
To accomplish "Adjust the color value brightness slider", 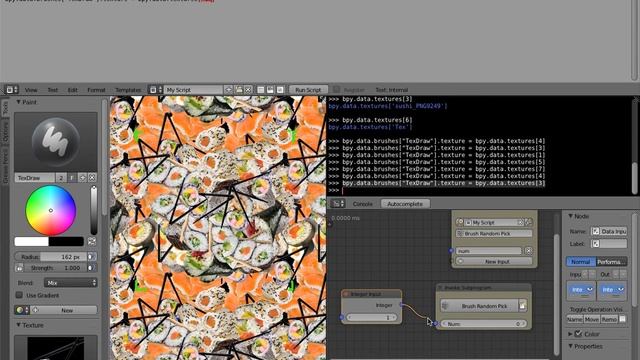I will pos(94,210).
